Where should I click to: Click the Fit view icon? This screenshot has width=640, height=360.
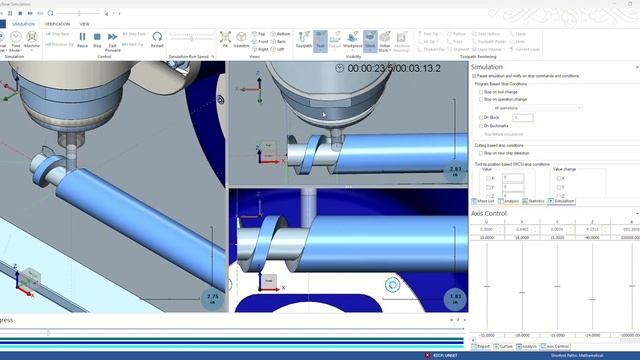pyautogui.click(x=225, y=40)
